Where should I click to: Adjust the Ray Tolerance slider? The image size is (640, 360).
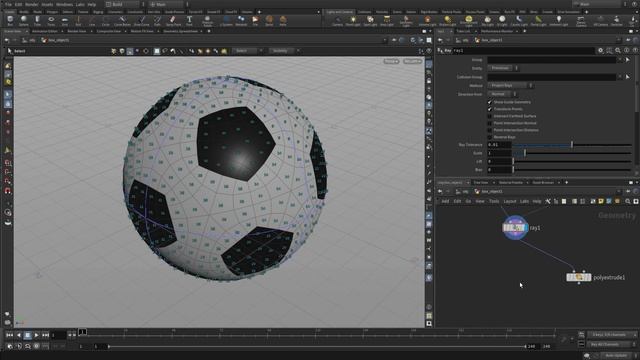[572, 144]
